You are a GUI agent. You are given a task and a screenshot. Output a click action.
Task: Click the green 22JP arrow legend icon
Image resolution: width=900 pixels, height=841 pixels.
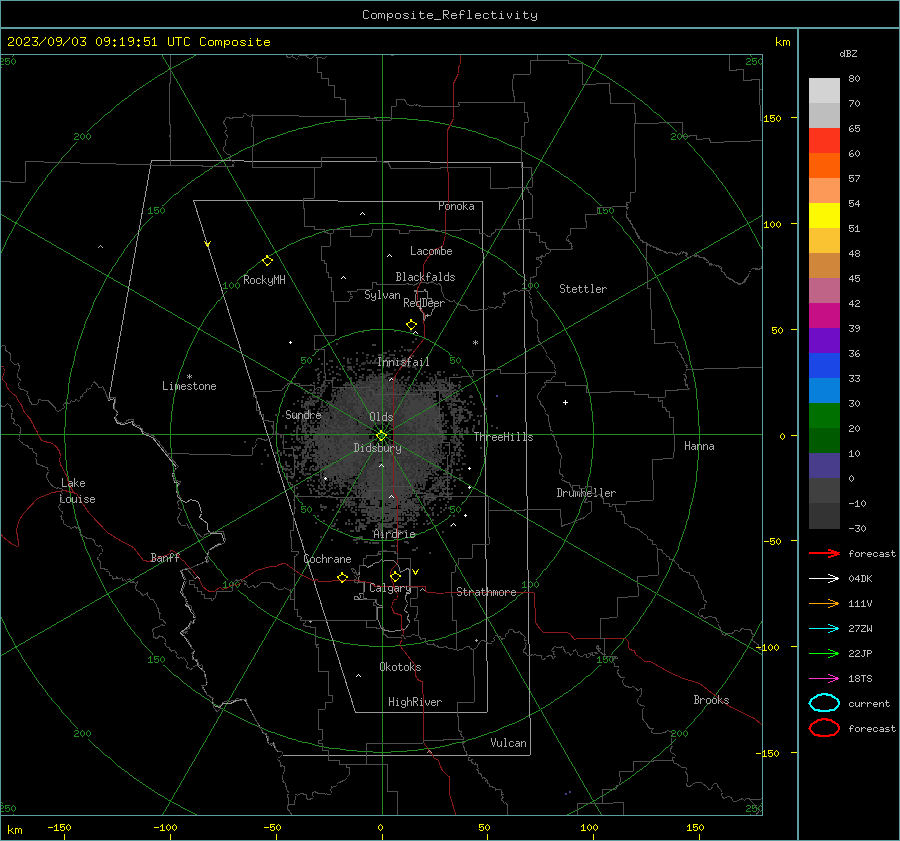point(824,653)
